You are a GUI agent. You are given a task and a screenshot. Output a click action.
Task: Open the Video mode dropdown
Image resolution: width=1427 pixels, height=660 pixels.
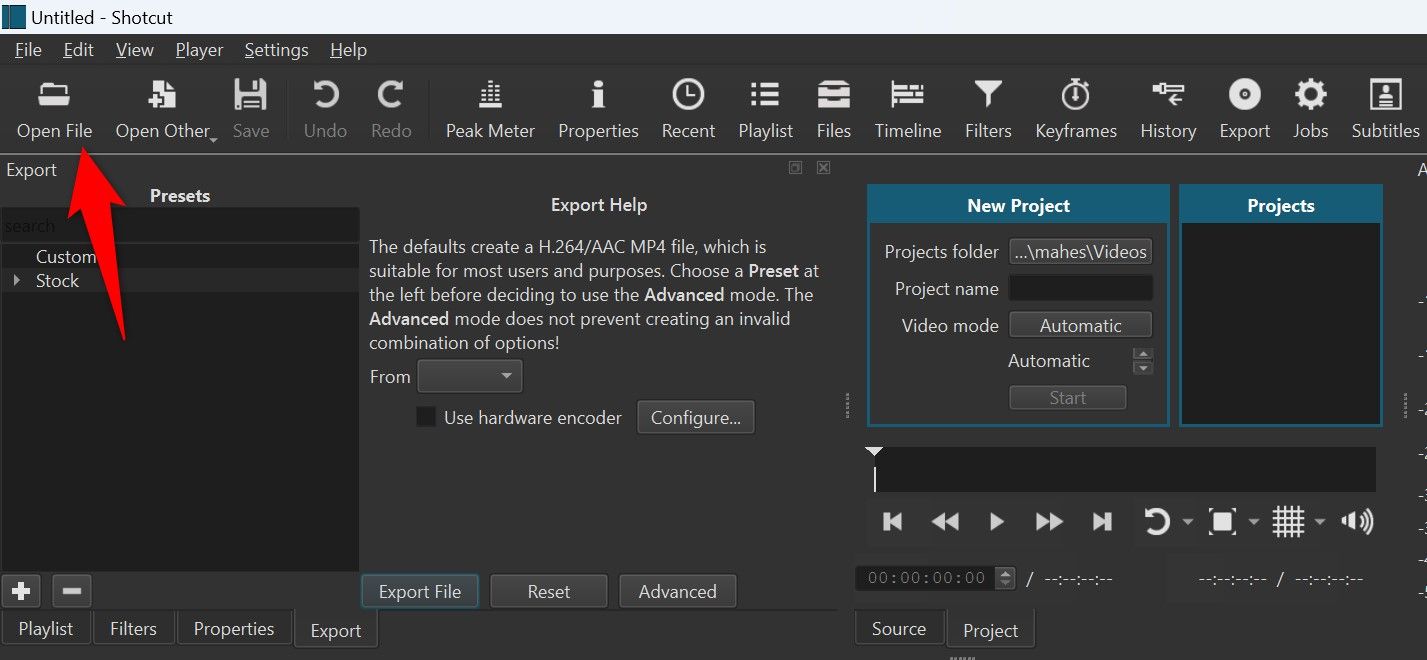point(1080,324)
